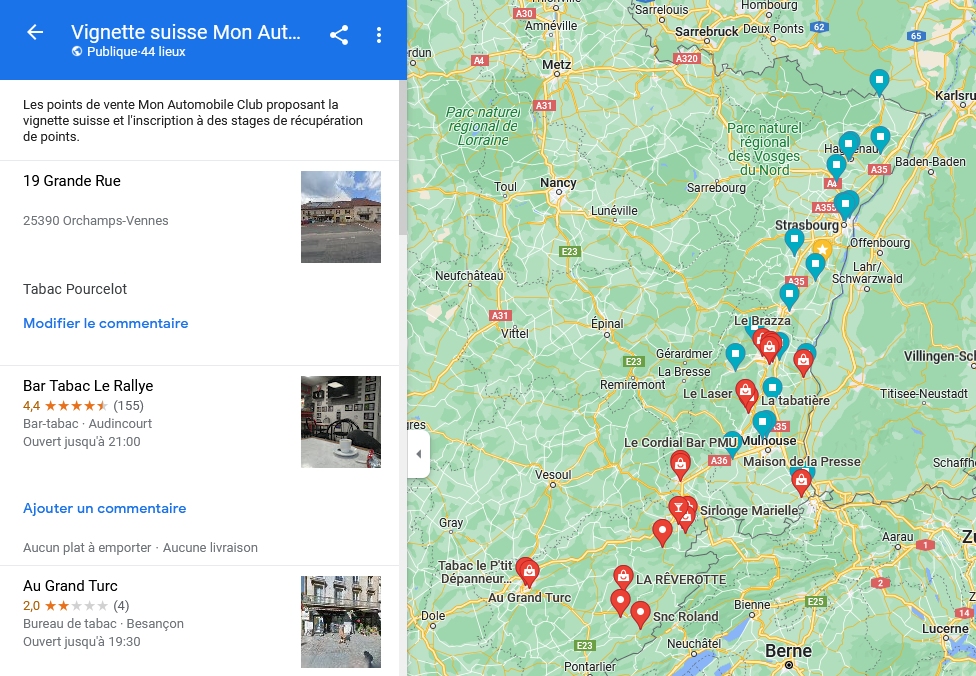Open Bar Tabac Le Rallye photo thumbnail
Viewport: 976px width, 676px height.
point(340,422)
